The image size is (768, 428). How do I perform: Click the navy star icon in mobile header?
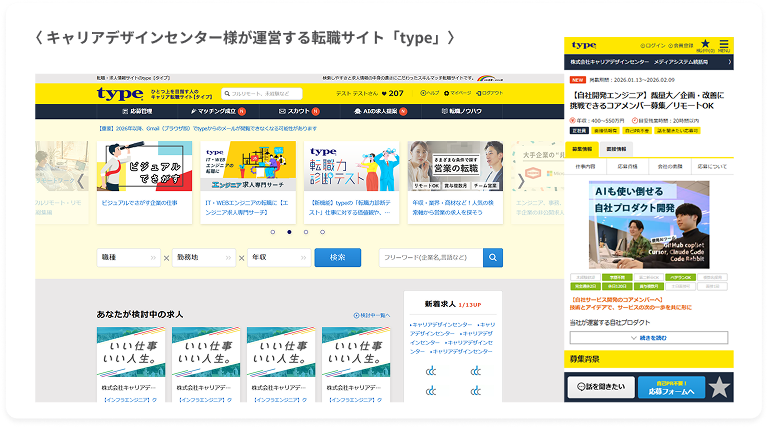pos(705,45)
